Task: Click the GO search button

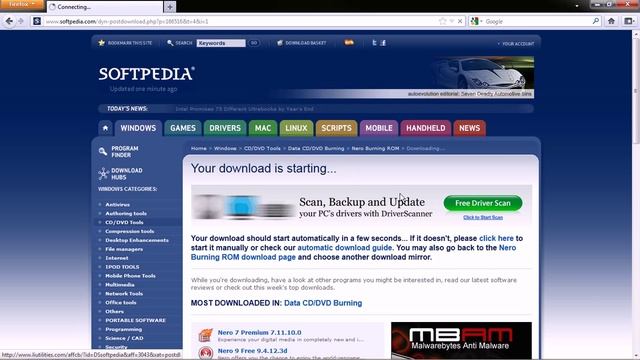Action: point(253,43)
